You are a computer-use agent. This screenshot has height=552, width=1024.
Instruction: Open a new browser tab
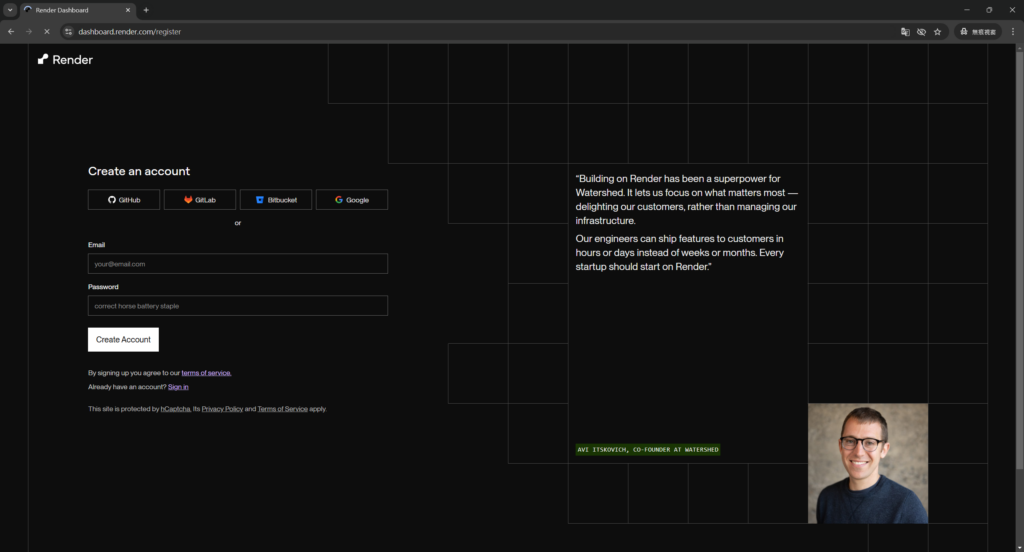click(146, 10)
